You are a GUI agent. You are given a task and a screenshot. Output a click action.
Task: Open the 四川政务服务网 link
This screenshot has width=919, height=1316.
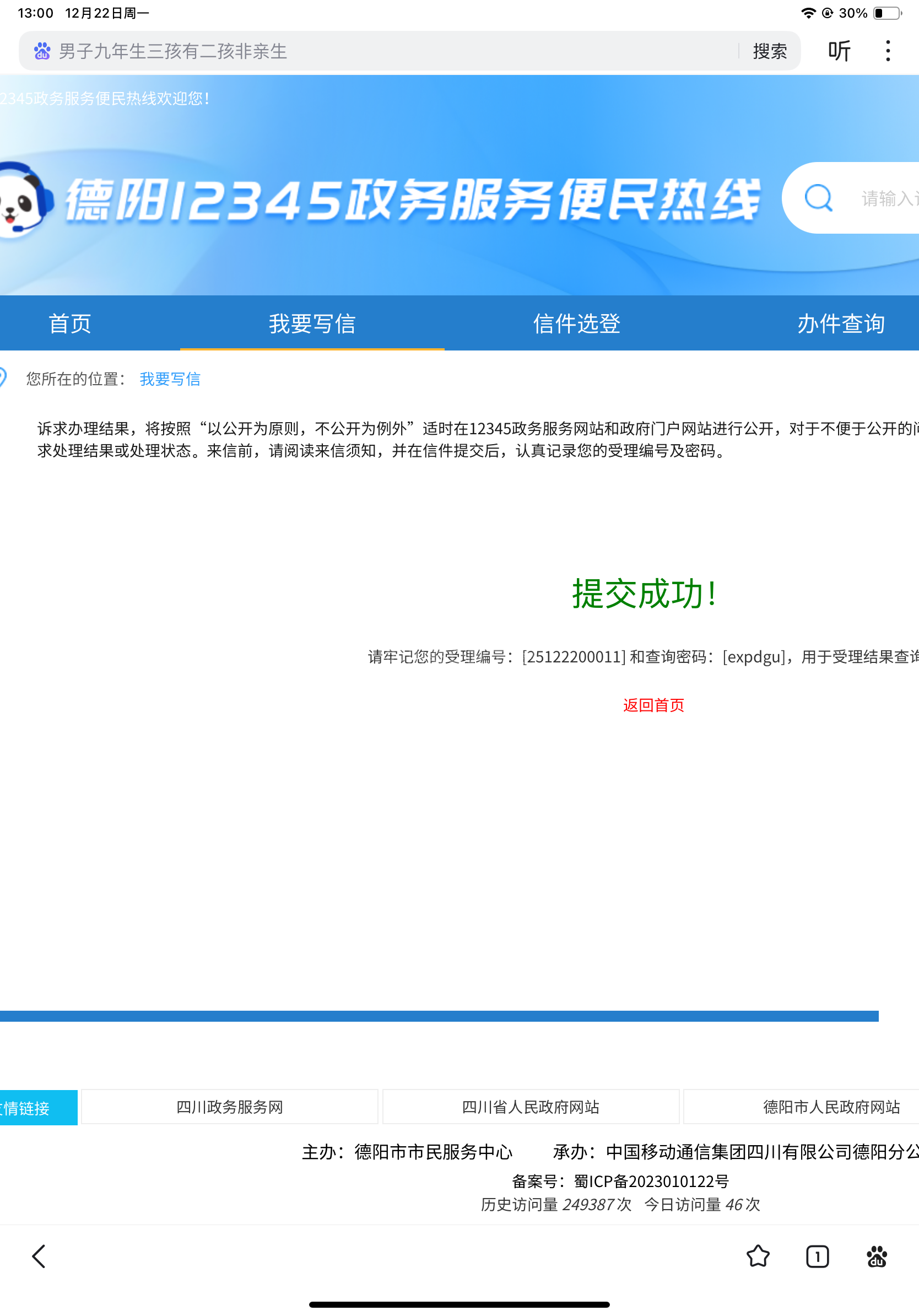click(x=230, y=1107)
